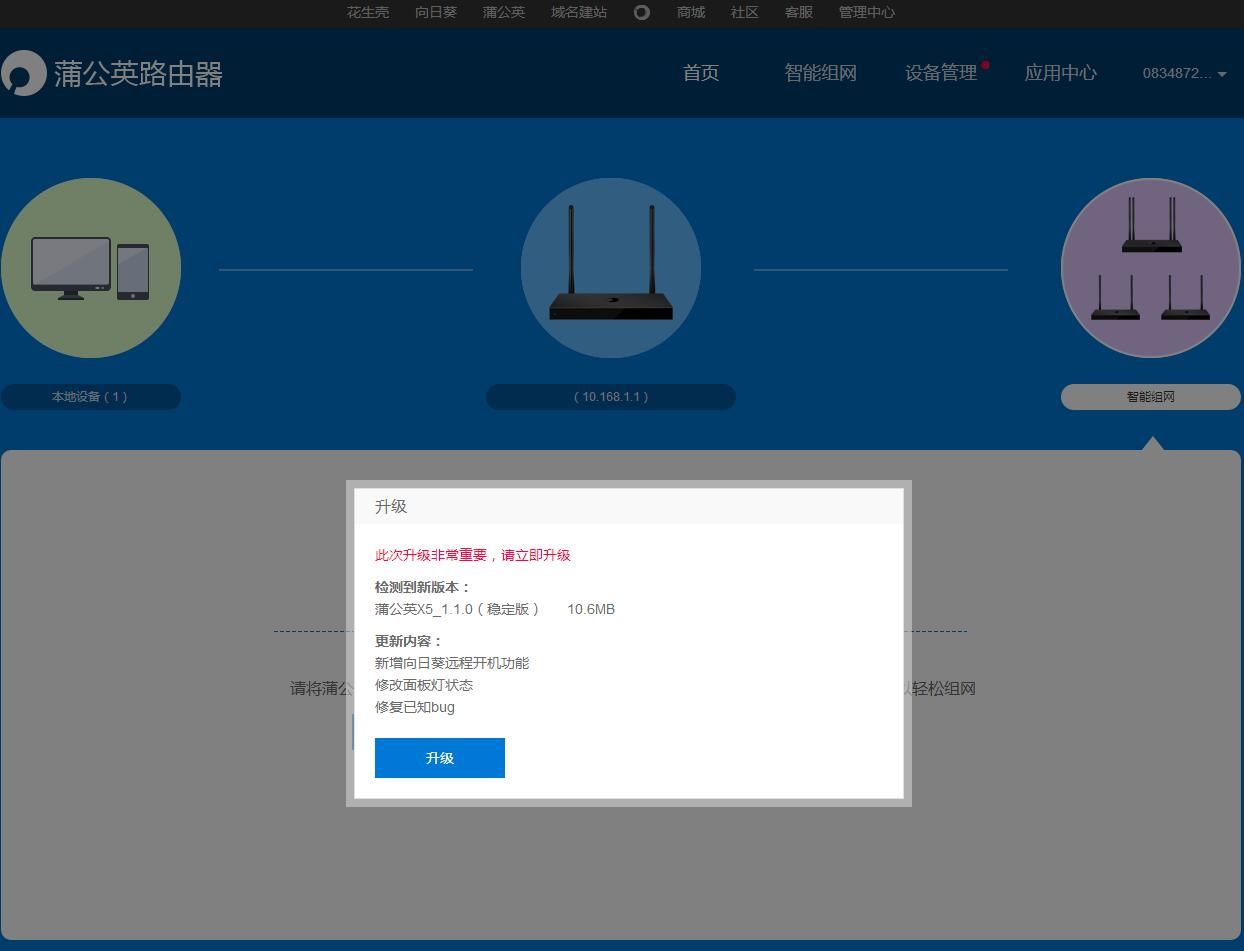The image size is (1244, 951).
Task: Click the 新增向日葵远程开机功能 update note
Action: [452, 663]
